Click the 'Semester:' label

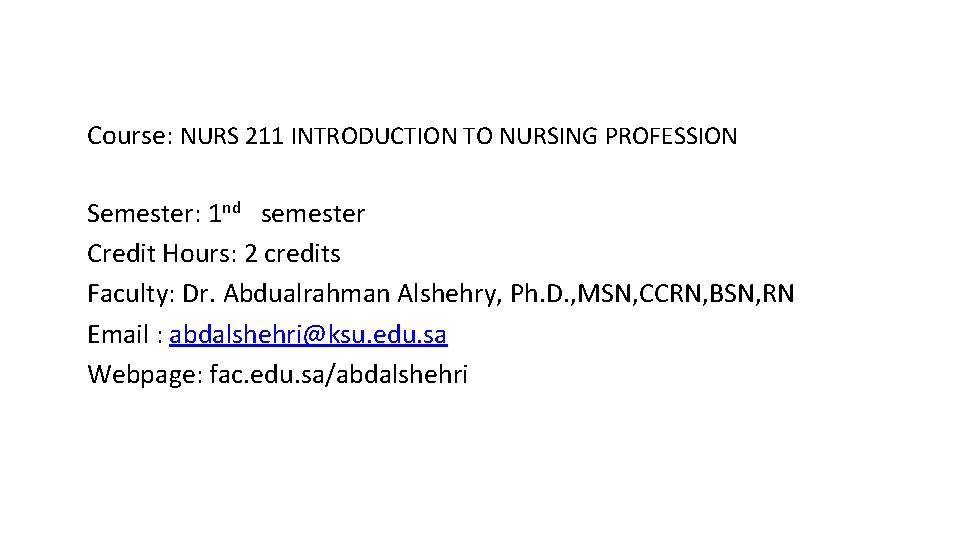tap(145, 214)
